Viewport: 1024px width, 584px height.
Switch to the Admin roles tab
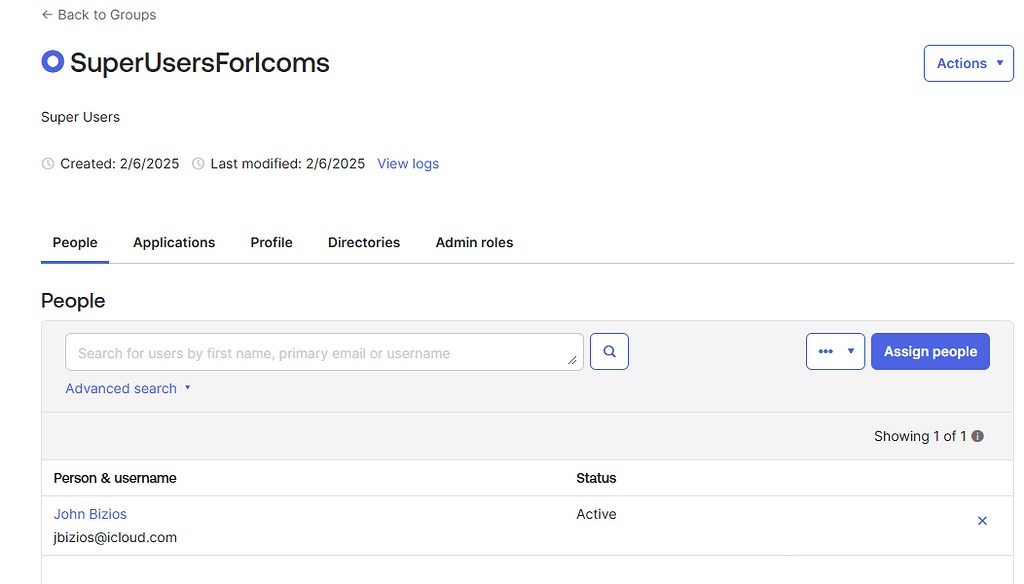click(x=474, y=243)
